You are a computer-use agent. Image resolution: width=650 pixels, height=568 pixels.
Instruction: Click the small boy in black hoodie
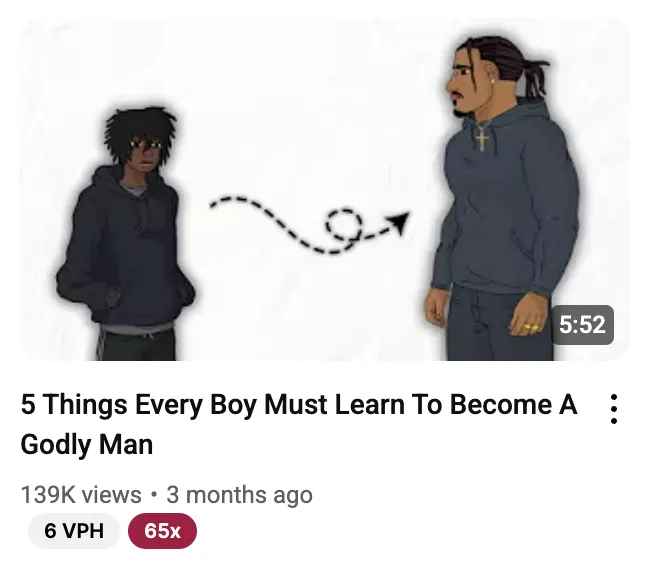pos(126,234)
